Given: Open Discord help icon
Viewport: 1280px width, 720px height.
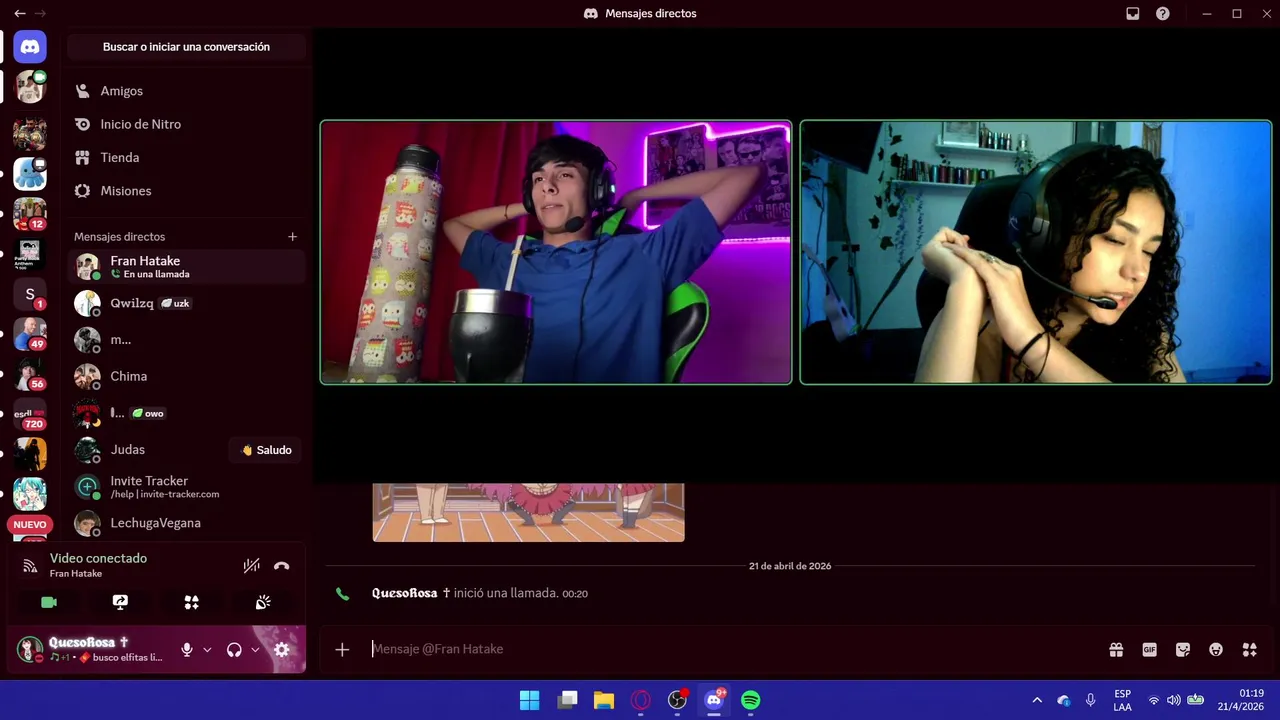Looking at the screenshot, I should tap(1163, 14).
